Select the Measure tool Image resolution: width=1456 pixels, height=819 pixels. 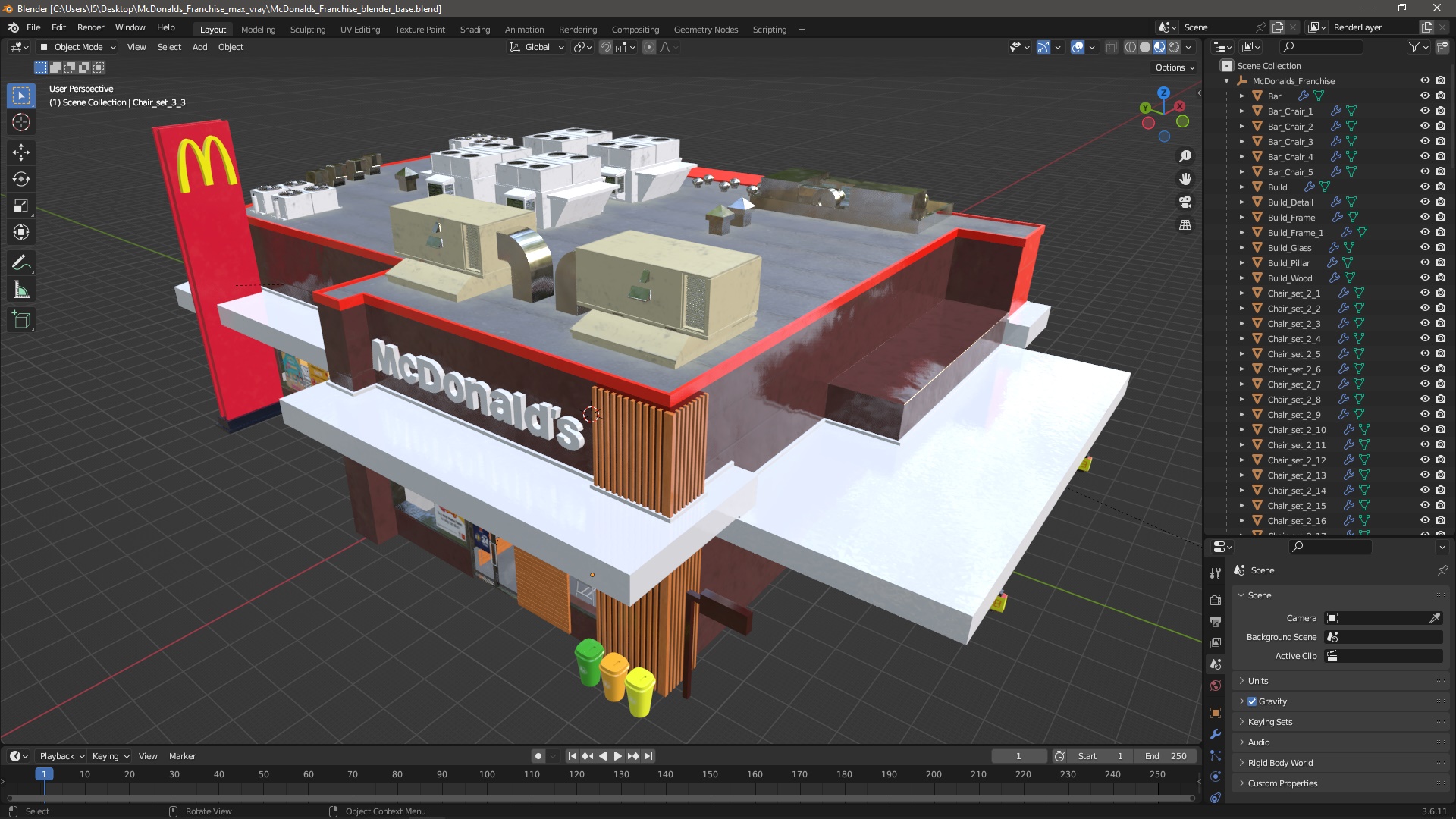coord(21,290)
